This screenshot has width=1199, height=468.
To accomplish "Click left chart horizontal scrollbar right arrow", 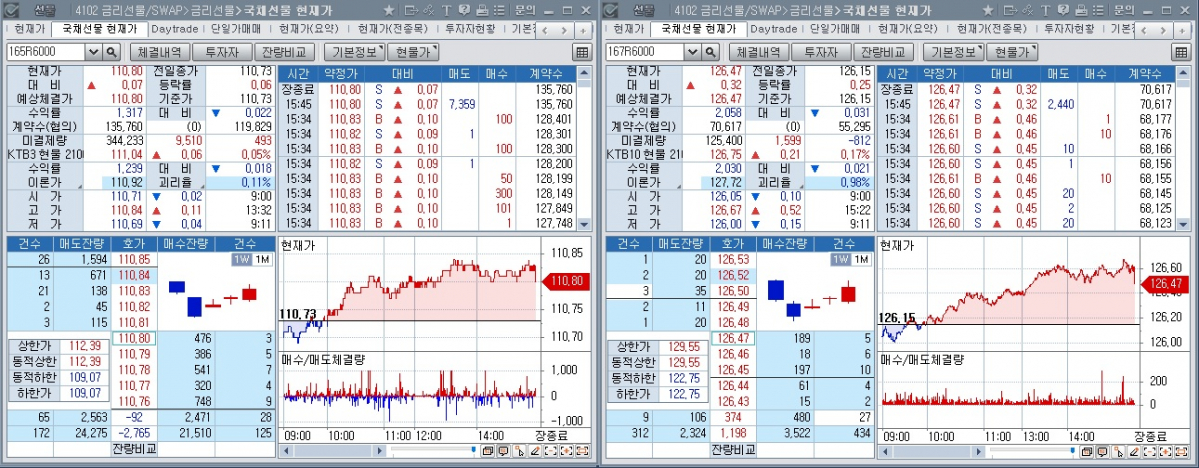I will click(x=380, y=450).
